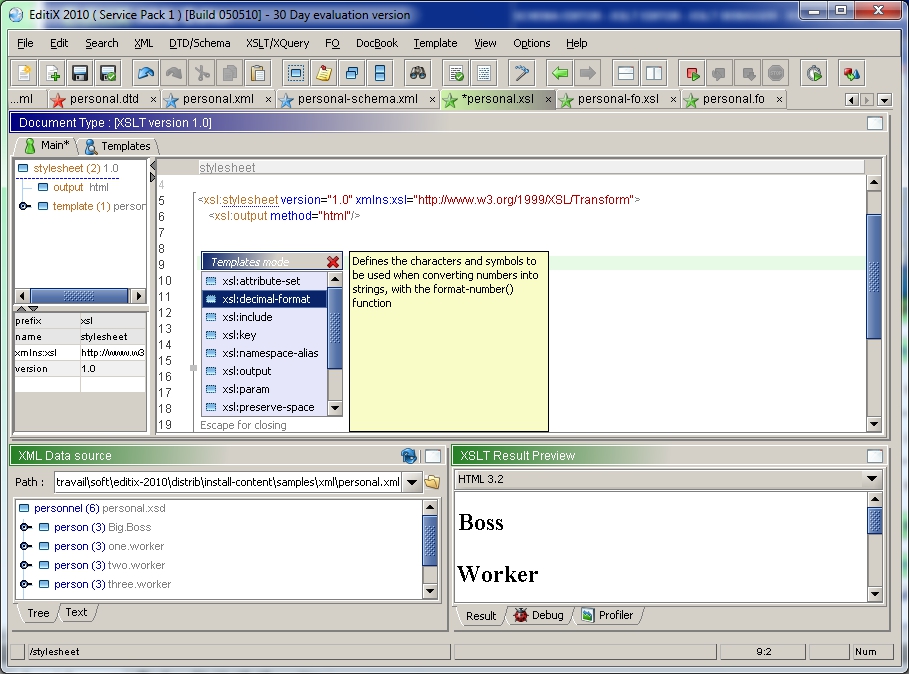Image resolution: width=909 pixels, height=674 pixels.
Task: Close the personal.xml tab
Action: (268, 100)
